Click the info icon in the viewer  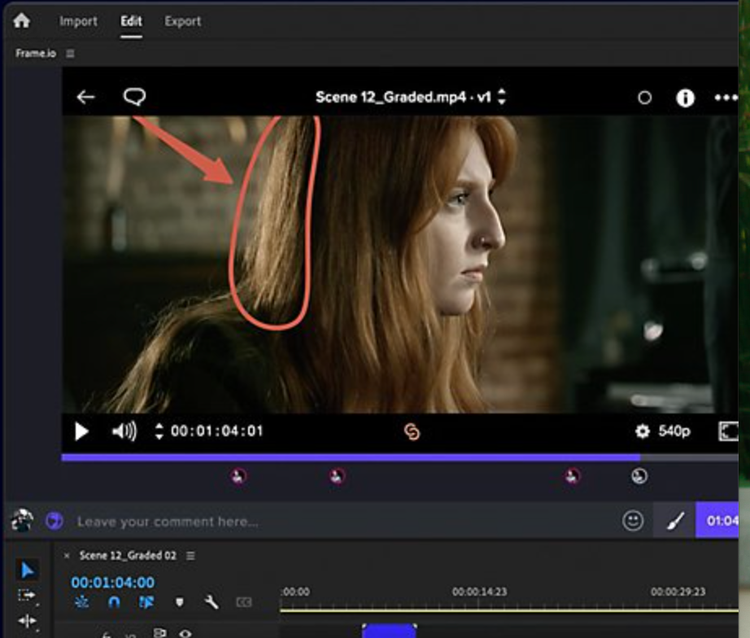(x=685, y=98)
